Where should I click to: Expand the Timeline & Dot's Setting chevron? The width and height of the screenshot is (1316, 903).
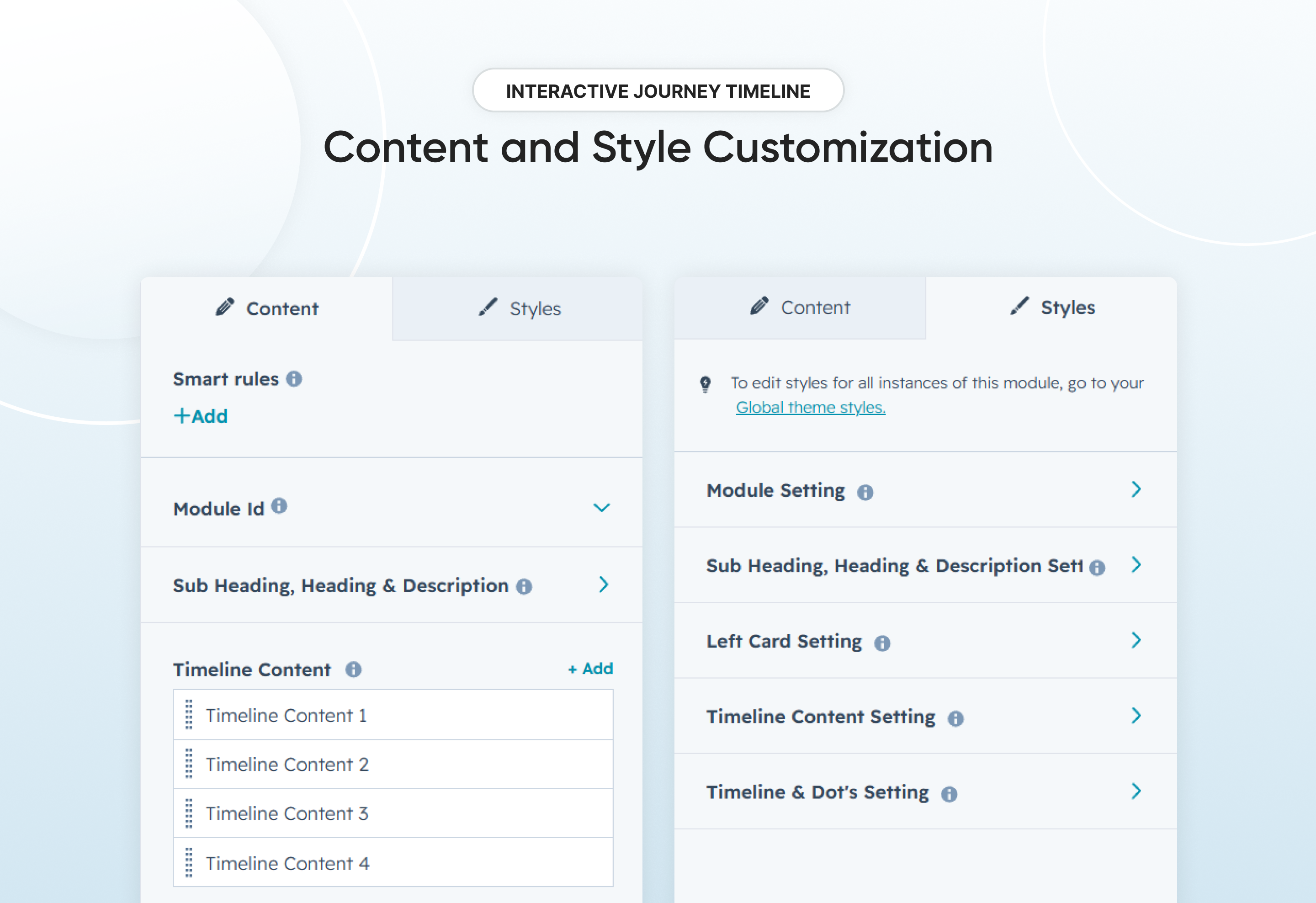point(1136,791)
